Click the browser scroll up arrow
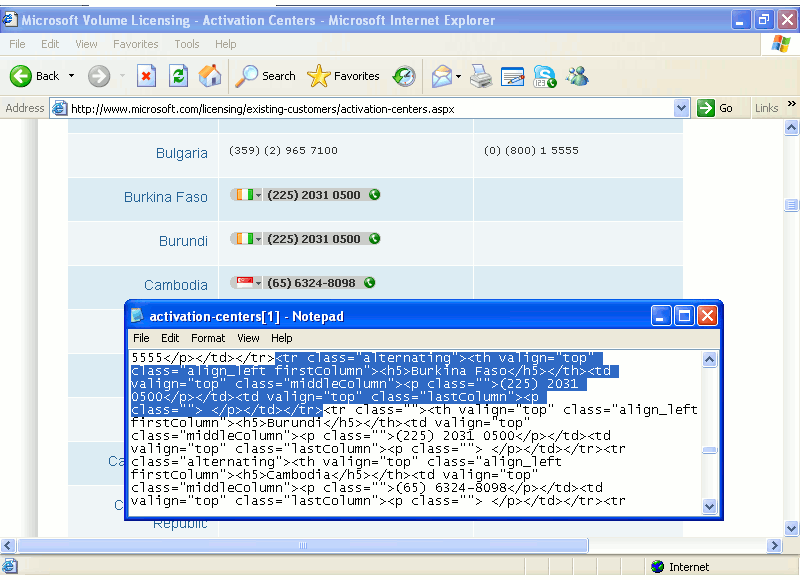The height and width of the screenshot is (580, 800). pos(791,128)
